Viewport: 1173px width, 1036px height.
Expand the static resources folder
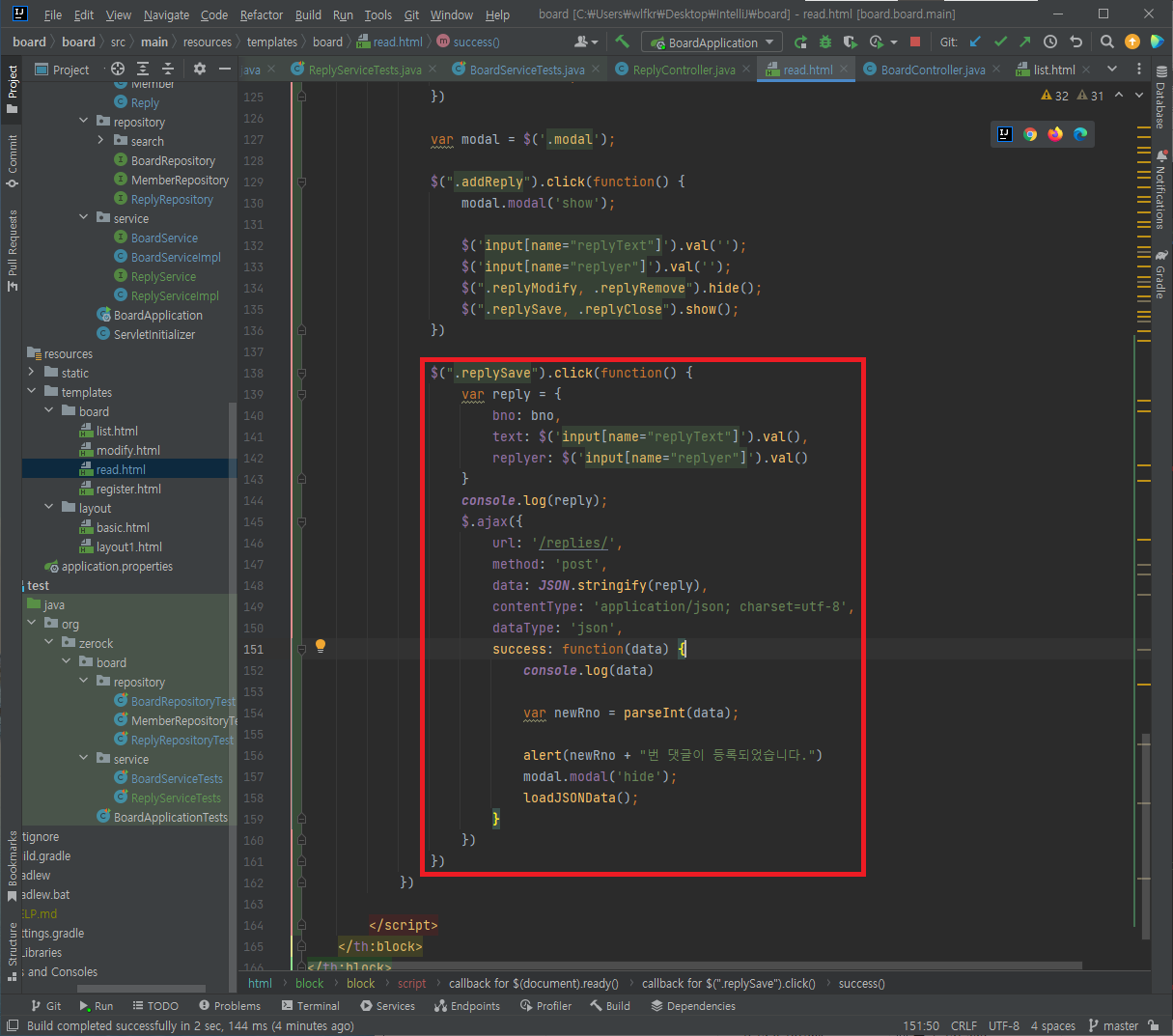click(x=31, y=373)
